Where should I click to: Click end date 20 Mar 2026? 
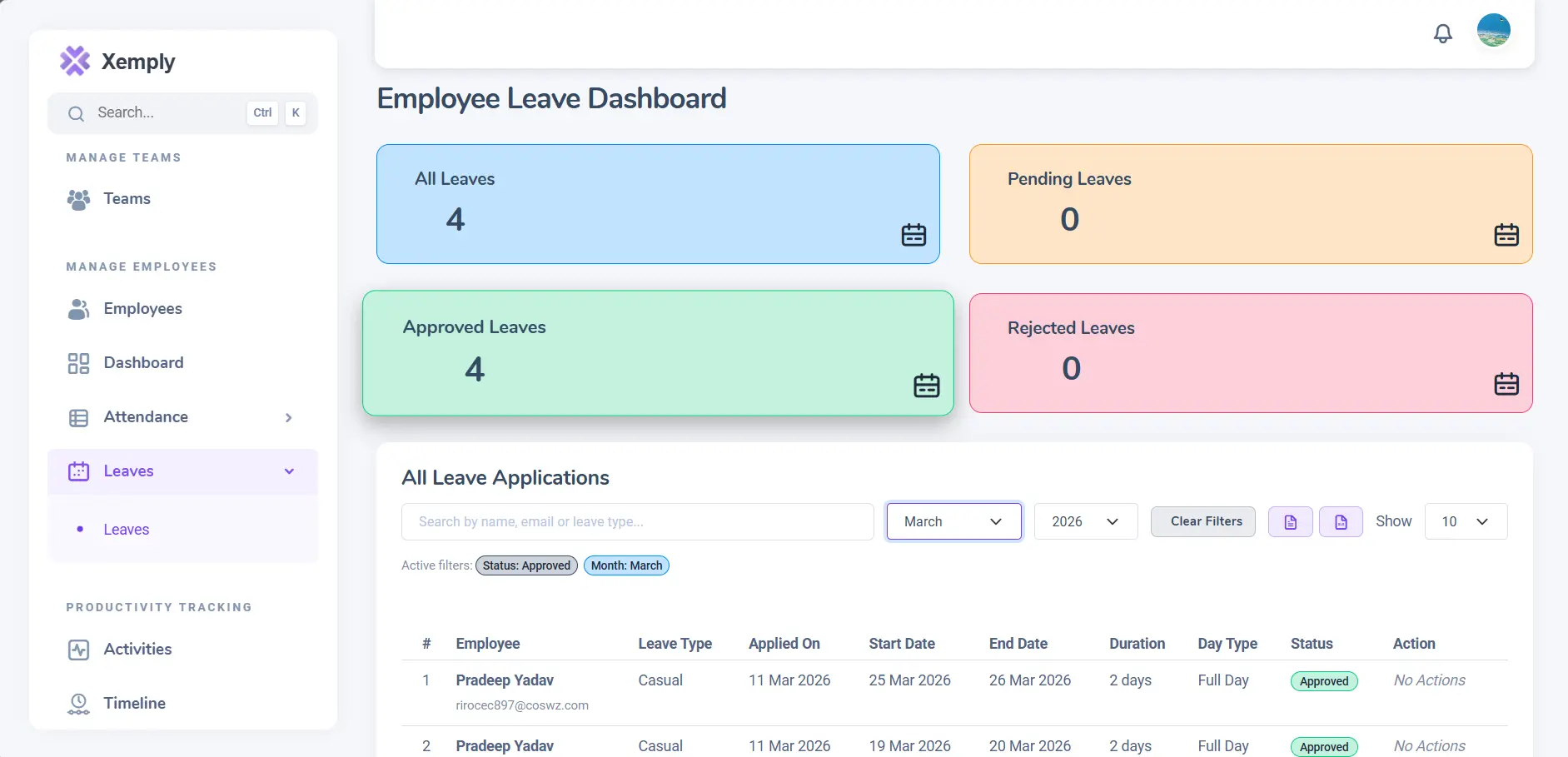pos(1030,746)
